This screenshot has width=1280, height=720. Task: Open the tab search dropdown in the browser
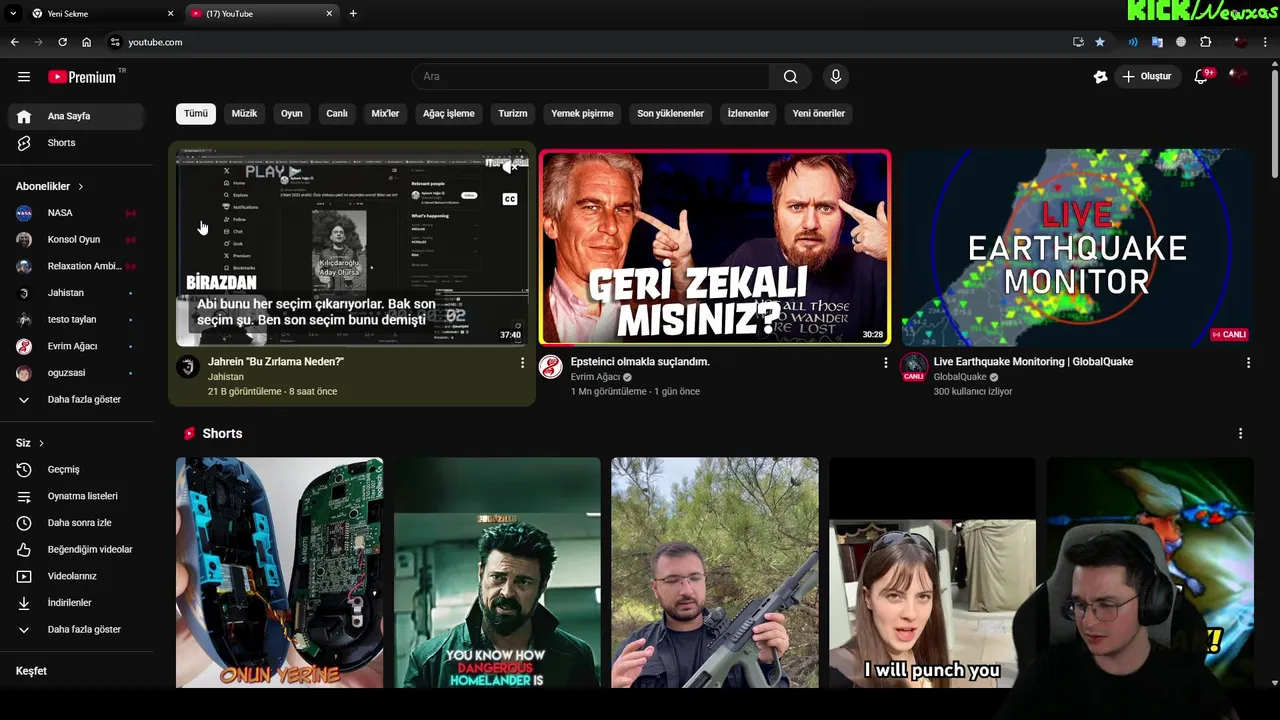point(13,13)
